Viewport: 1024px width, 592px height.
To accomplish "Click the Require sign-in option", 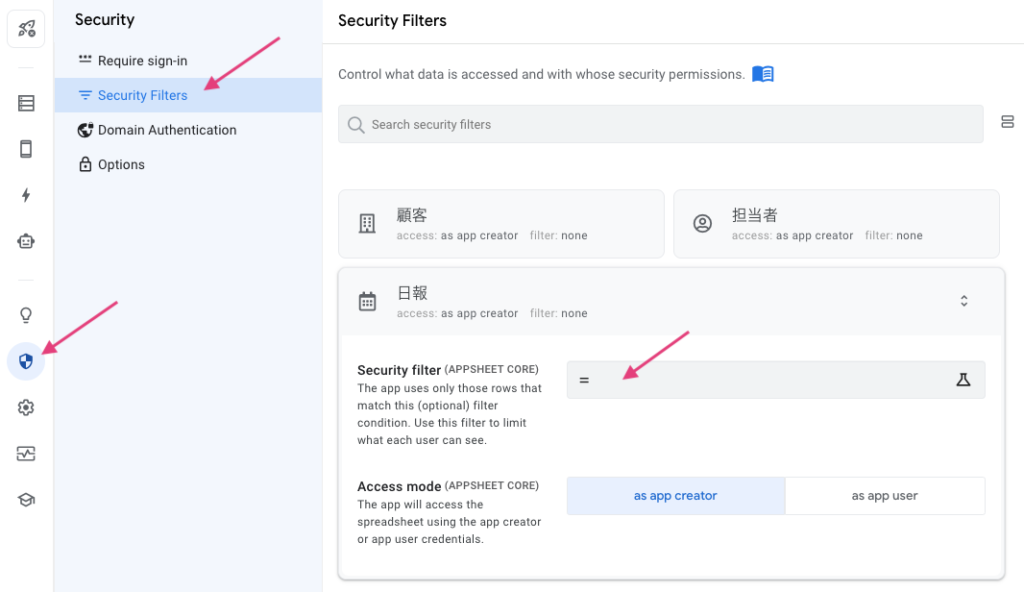I will [x=141, y=60].
